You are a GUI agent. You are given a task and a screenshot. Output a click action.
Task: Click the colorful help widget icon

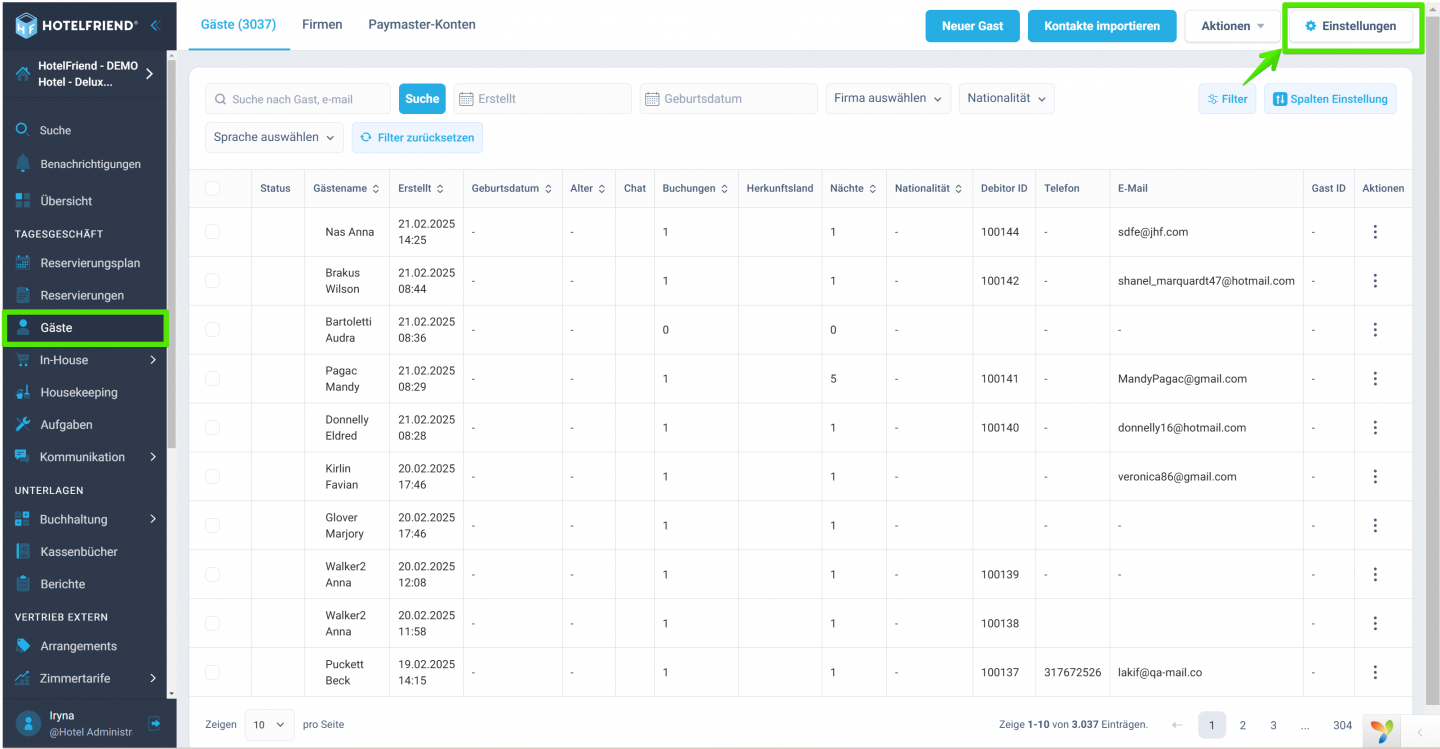pos(1382,731)
